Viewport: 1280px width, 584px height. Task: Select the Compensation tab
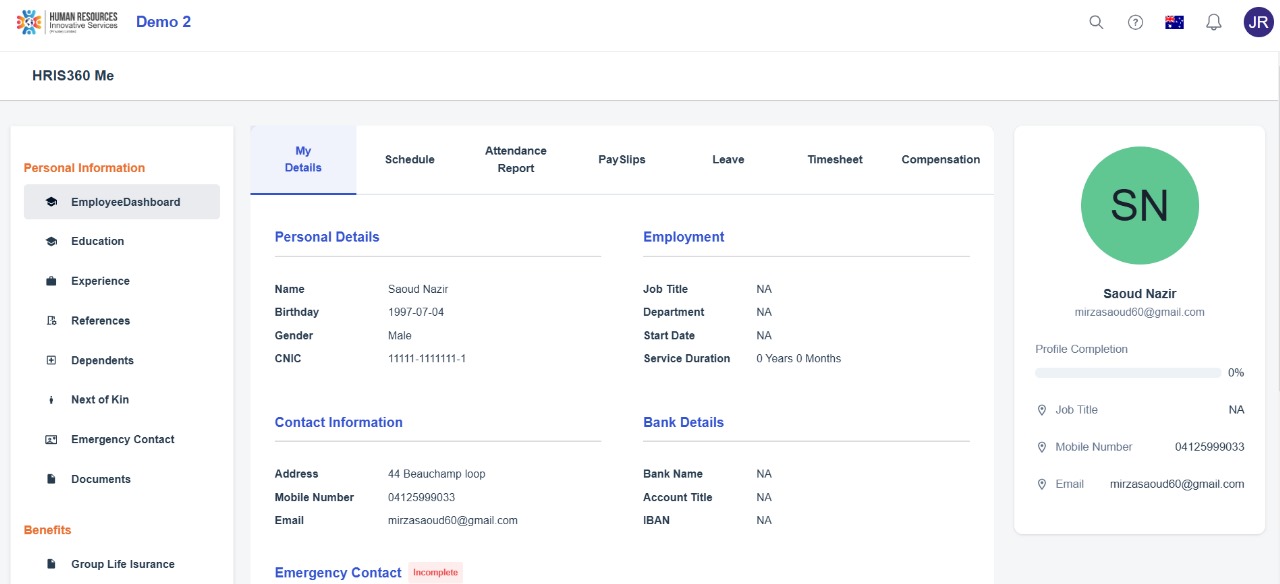[x=940, y=160]
